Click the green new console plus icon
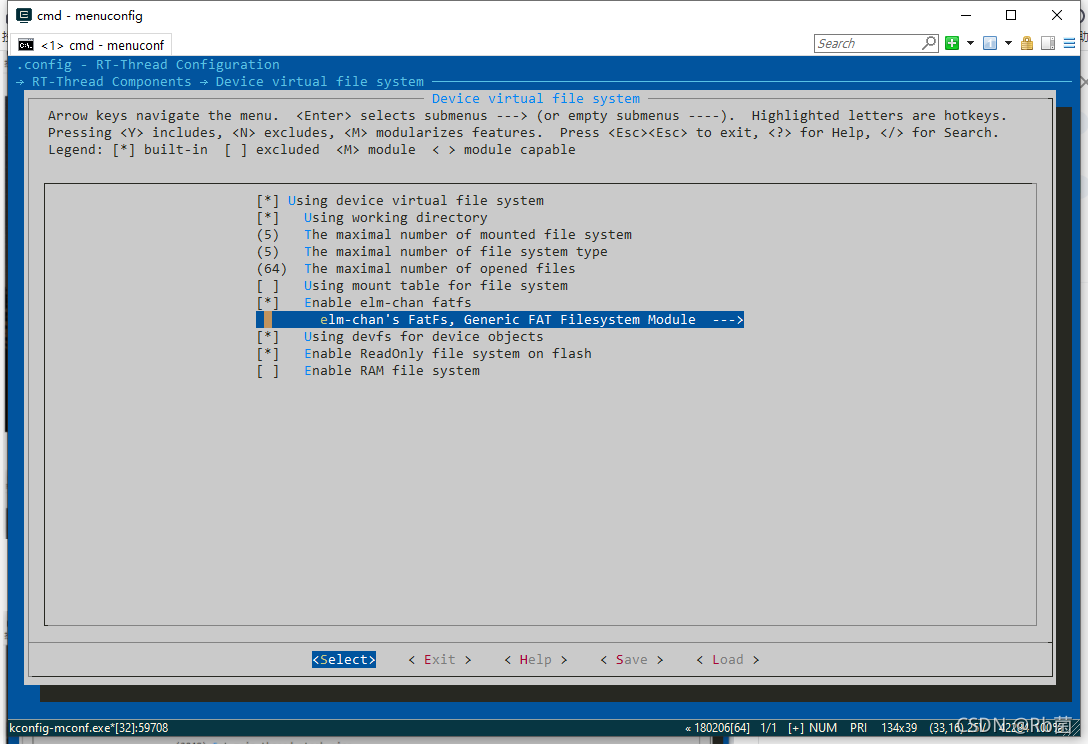This screenshot has height=744, width=1088. click(x=952, y=43)
